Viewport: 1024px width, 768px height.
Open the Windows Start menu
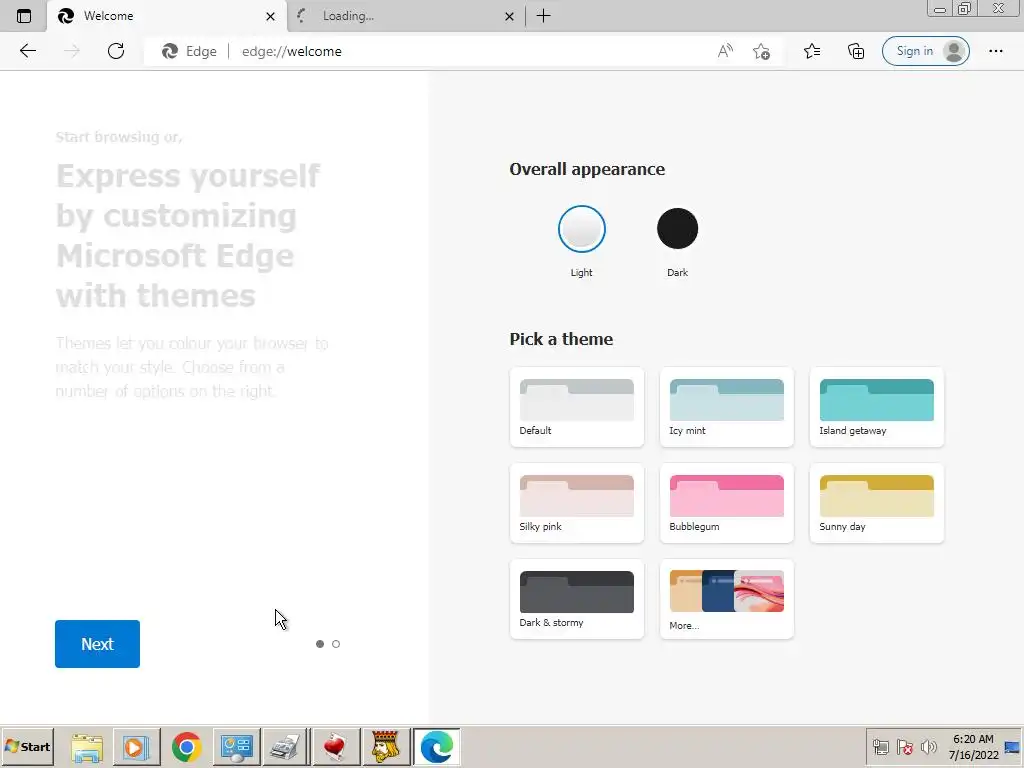(x=27, y=746)
